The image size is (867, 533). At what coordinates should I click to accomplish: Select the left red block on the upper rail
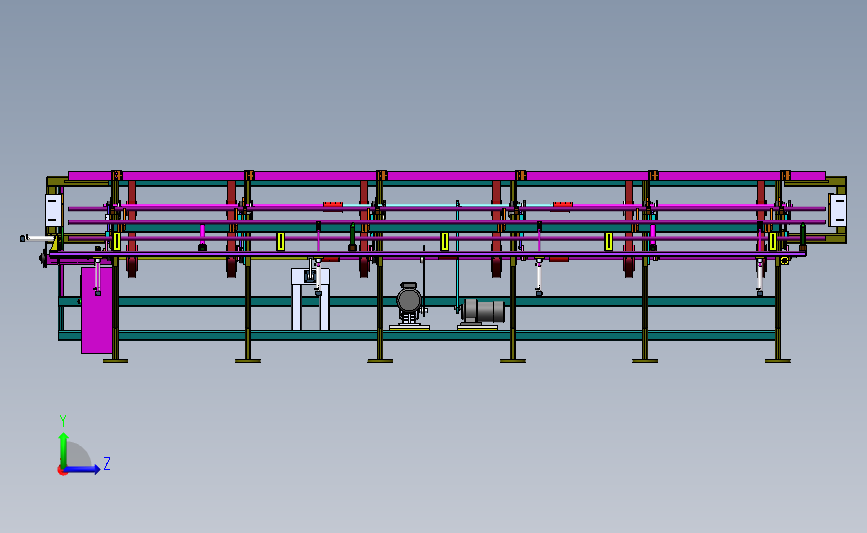pos(333,205)
